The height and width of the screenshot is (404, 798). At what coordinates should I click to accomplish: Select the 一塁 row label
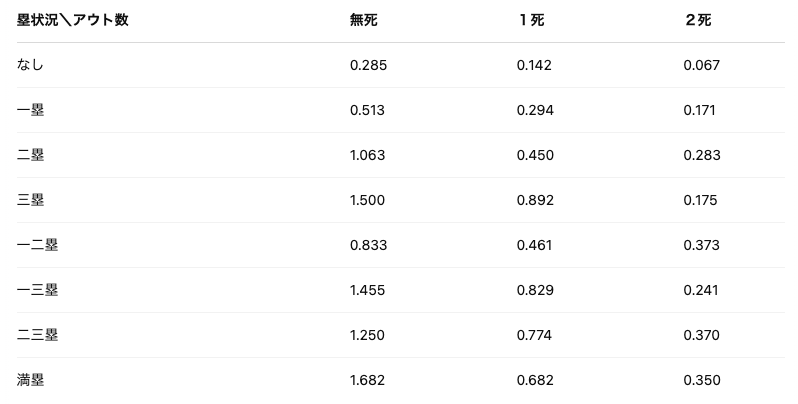[x=31, y=110]
